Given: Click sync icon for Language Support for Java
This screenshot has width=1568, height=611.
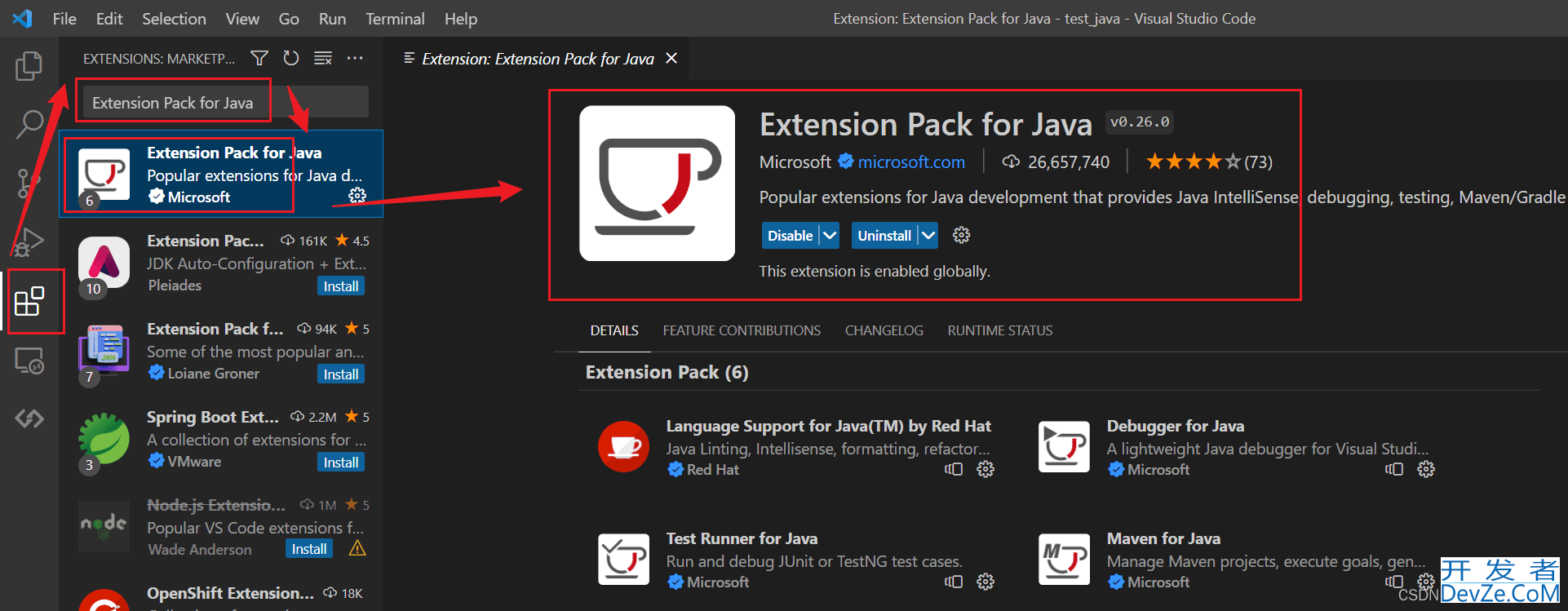Looking at the screenshot, I should 954,469.
